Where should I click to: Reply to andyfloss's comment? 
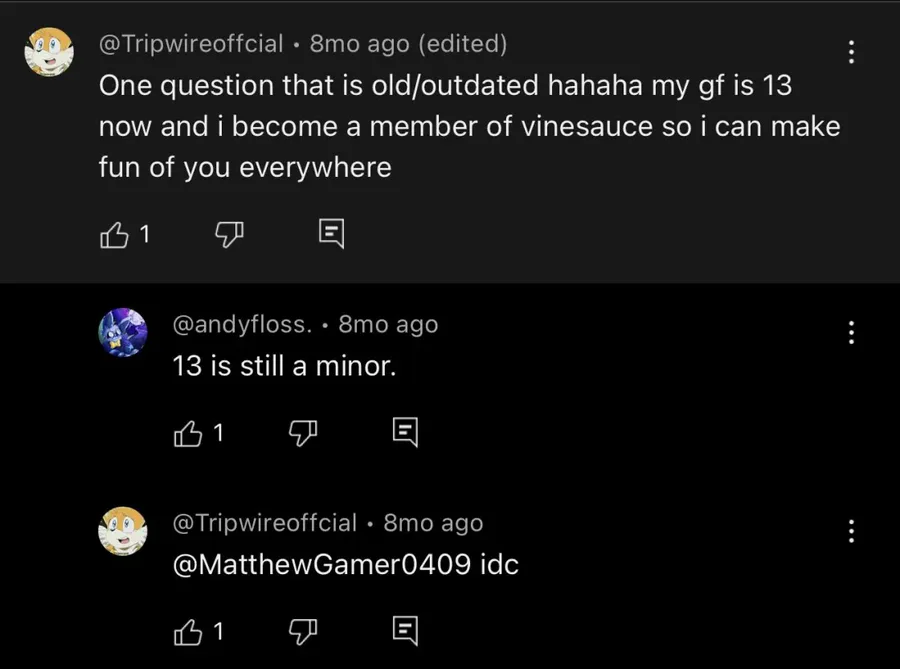pos(404,433)
